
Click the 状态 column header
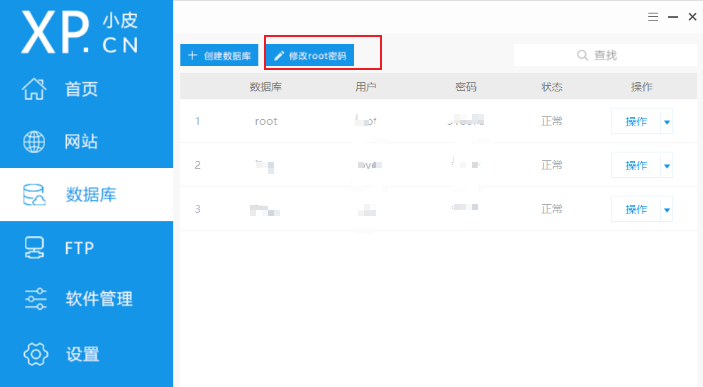click(552, 87)
